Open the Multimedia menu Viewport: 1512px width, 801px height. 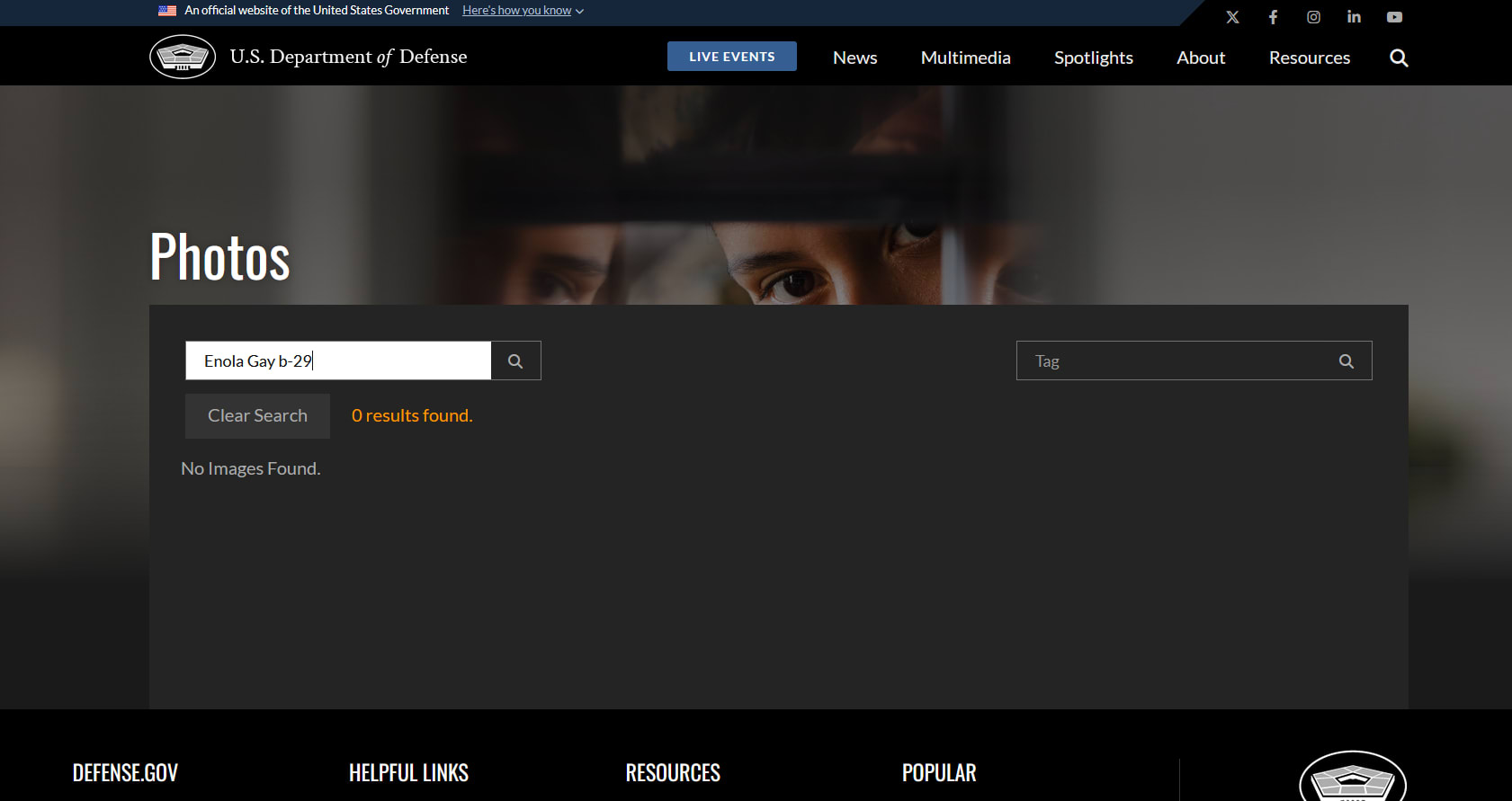965,58
